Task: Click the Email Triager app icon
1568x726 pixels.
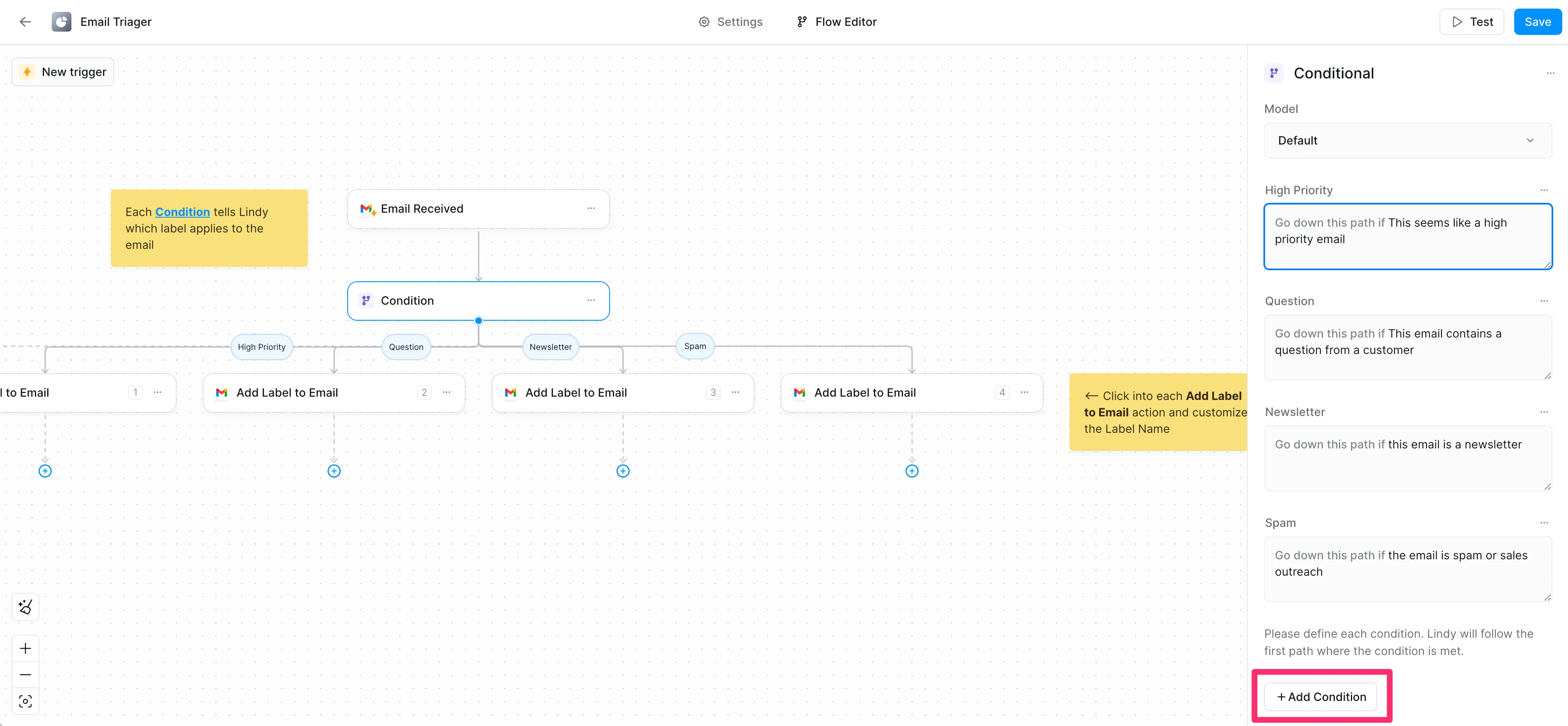Action: (61, 22)
